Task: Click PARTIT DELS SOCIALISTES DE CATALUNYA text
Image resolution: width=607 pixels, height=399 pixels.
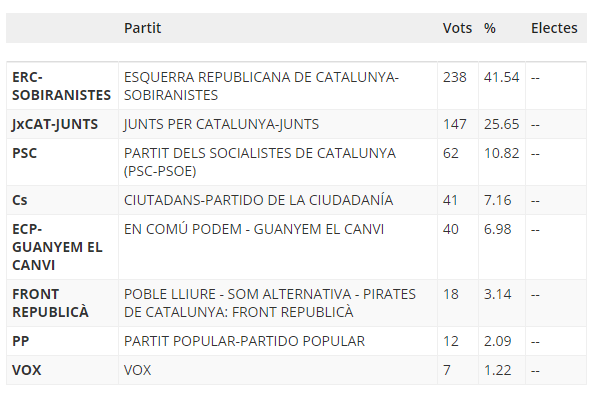Action: [x=260, y=153]
